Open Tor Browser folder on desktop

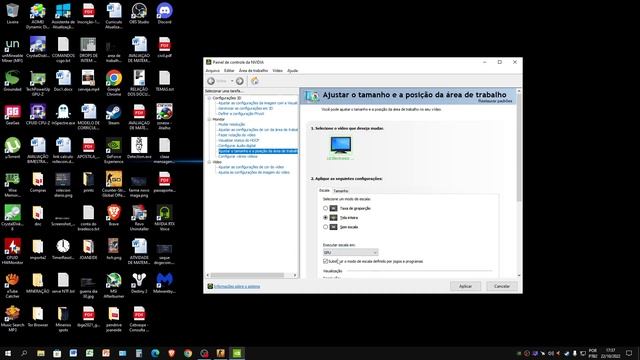coord(38,316)
